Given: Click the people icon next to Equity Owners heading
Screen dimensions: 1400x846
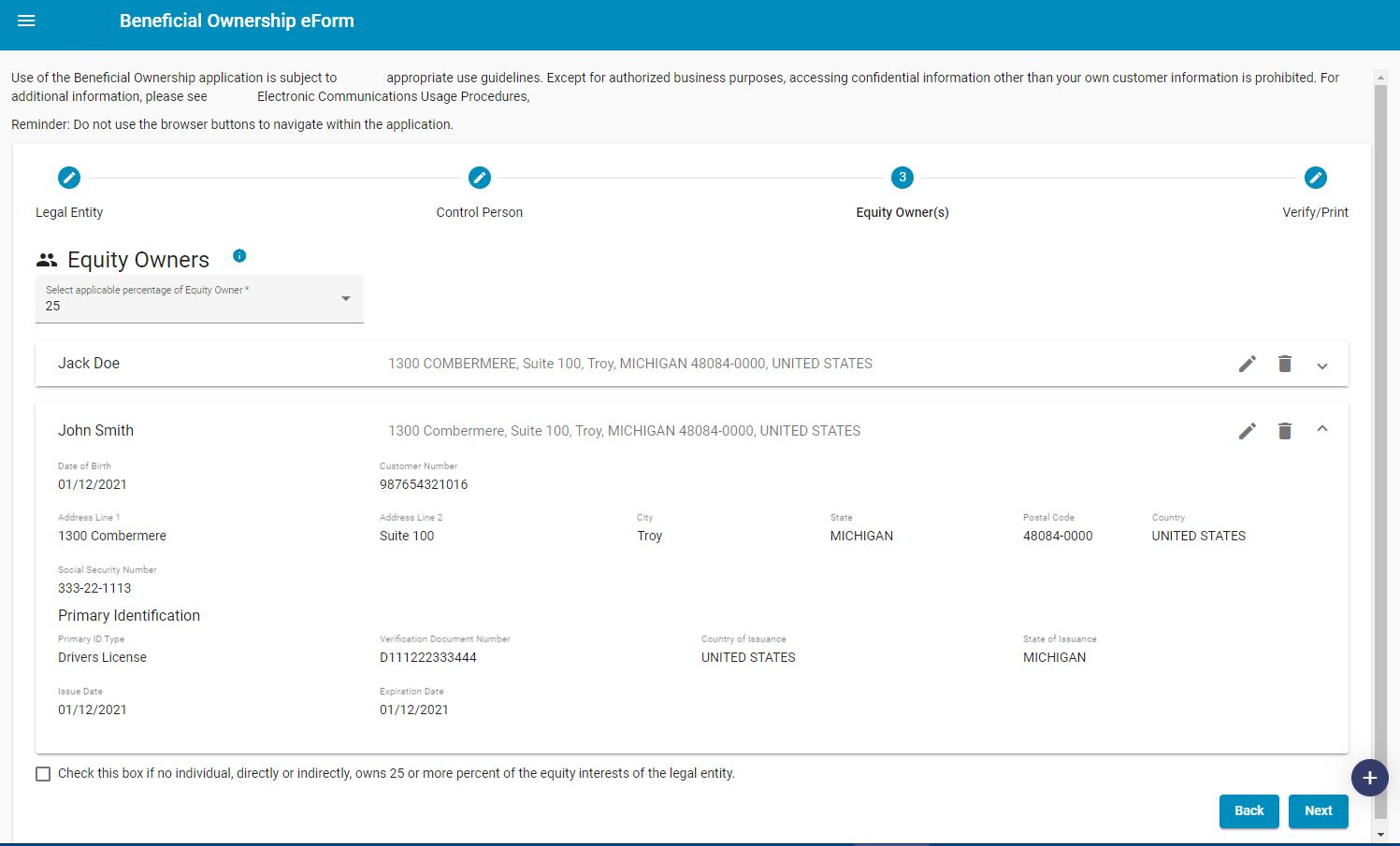Looking at the screenshot, I should [x=47, y=260].
